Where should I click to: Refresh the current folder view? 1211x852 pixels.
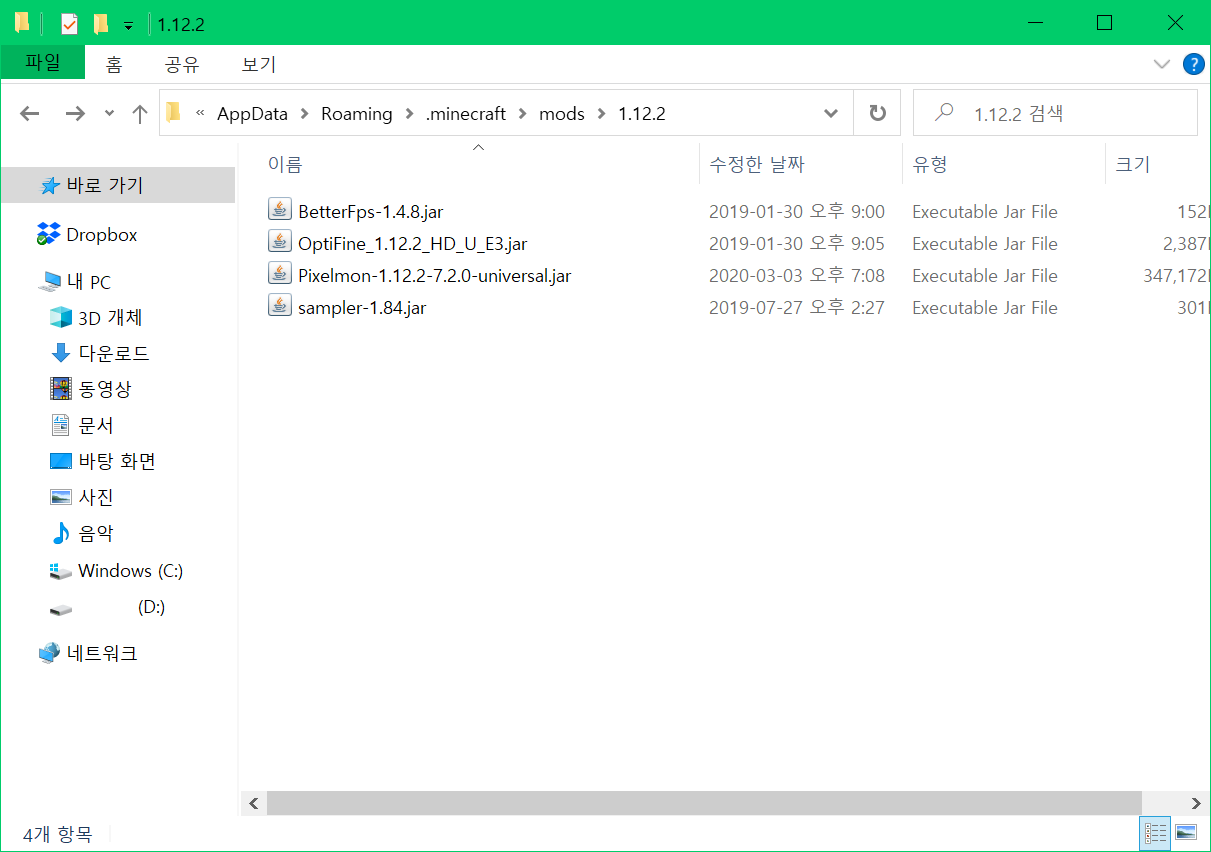point(877,113)
